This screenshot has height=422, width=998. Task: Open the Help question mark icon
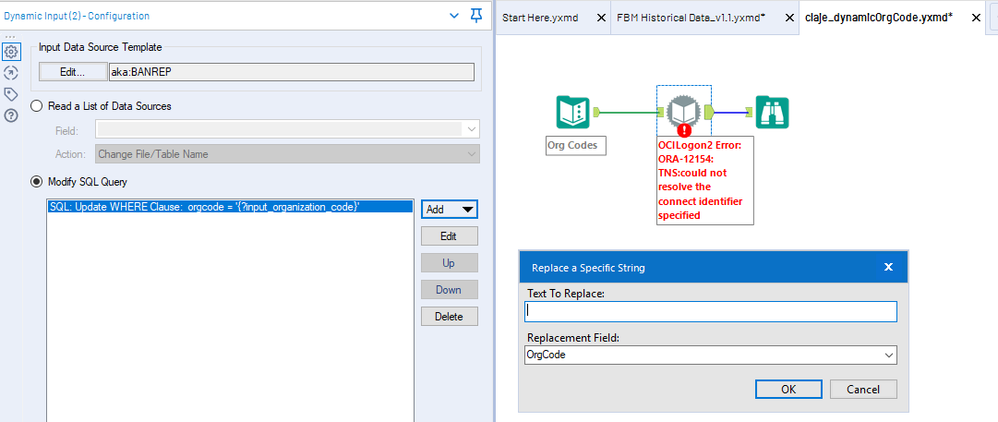pos(10,116)
